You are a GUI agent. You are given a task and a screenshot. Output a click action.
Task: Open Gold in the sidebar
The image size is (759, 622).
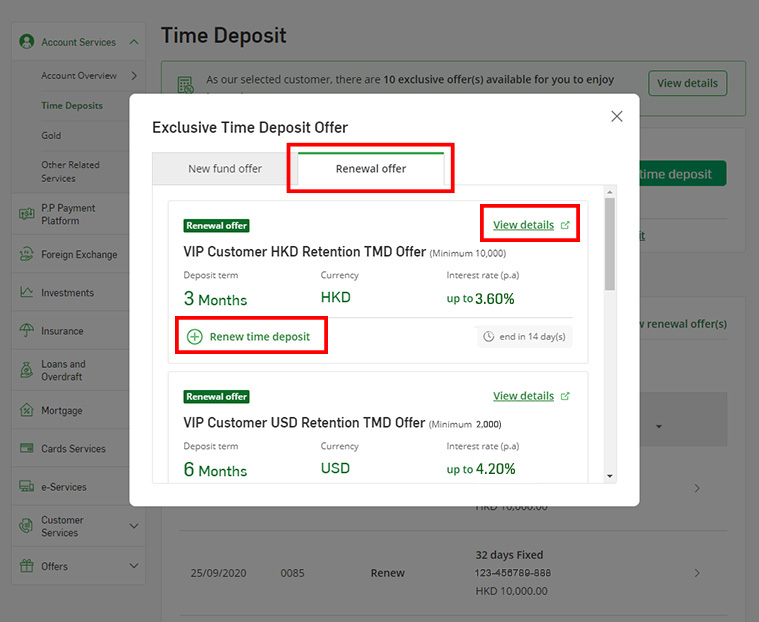(51, 136)
